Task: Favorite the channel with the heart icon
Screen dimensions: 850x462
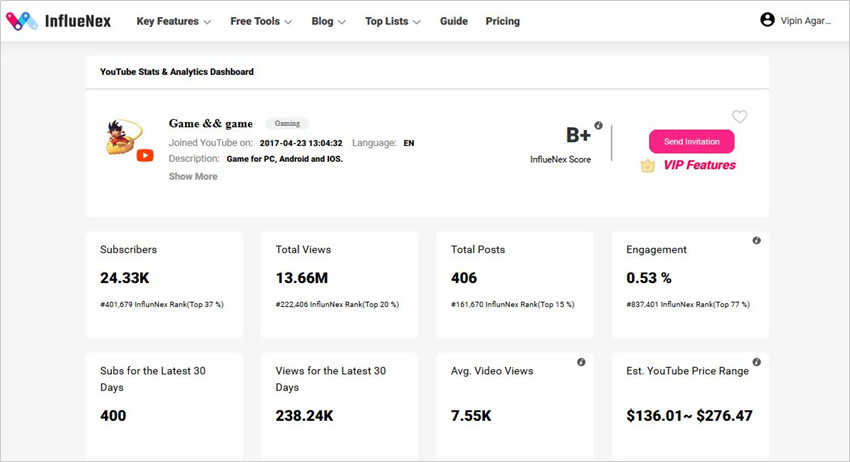Action: tap(739, 117)
